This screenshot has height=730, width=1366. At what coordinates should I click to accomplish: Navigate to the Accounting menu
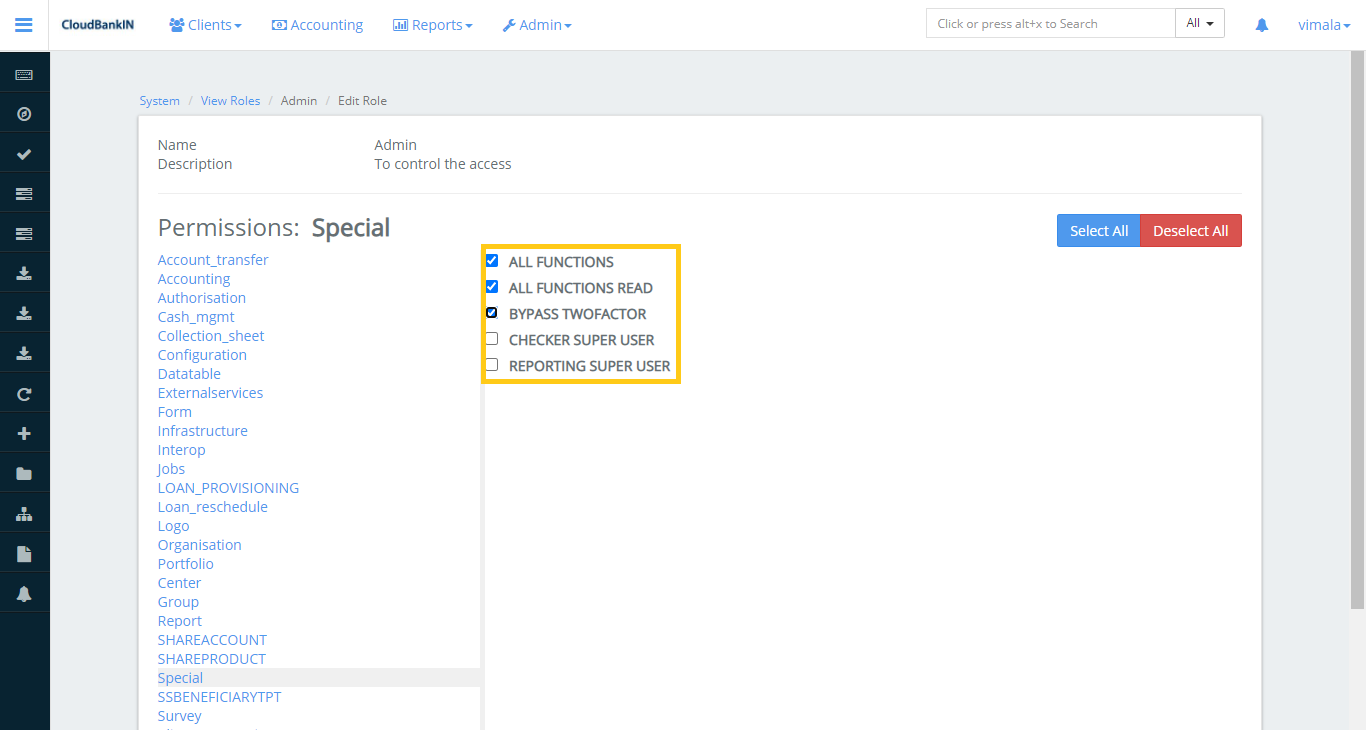pyautogui.click(x=317, y=24)
